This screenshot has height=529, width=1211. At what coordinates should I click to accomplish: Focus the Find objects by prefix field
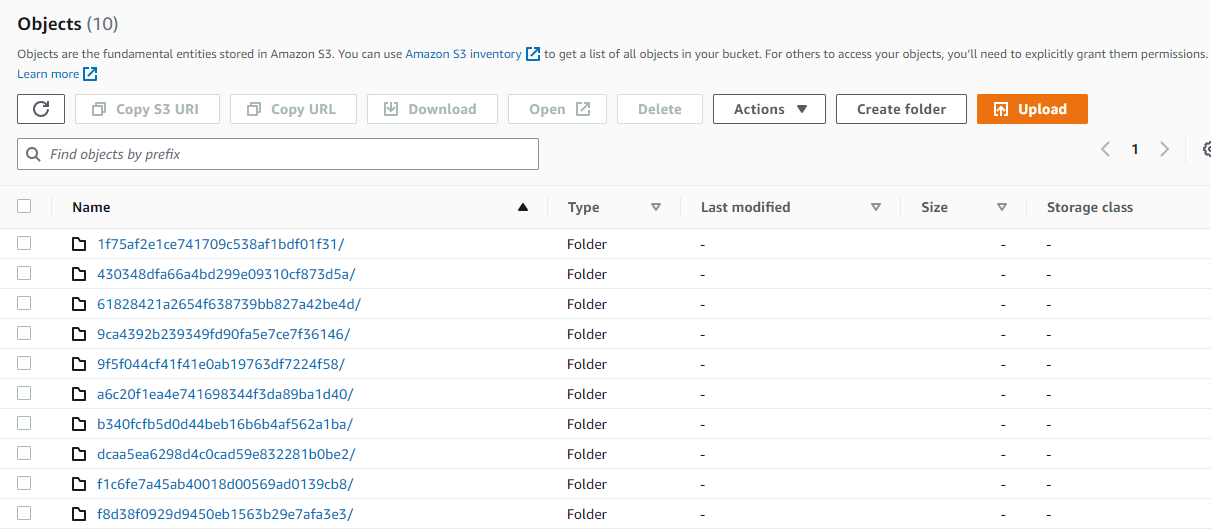click(x=278, y=154)
